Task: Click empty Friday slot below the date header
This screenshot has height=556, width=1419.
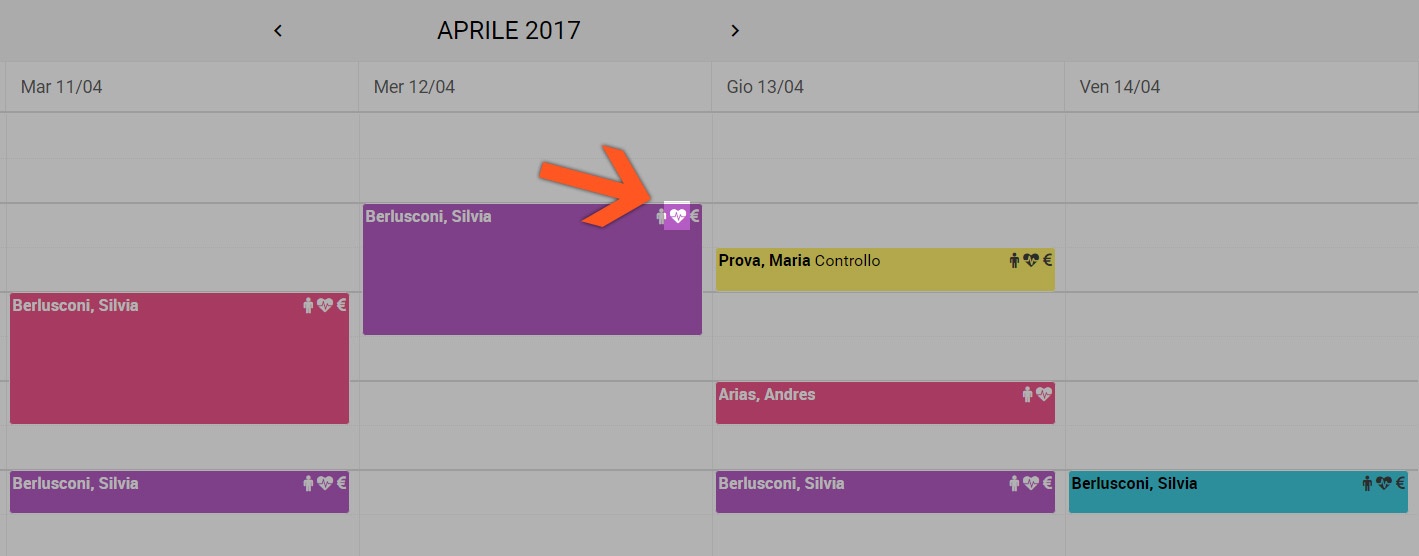Action: (x=1241, y=135)
